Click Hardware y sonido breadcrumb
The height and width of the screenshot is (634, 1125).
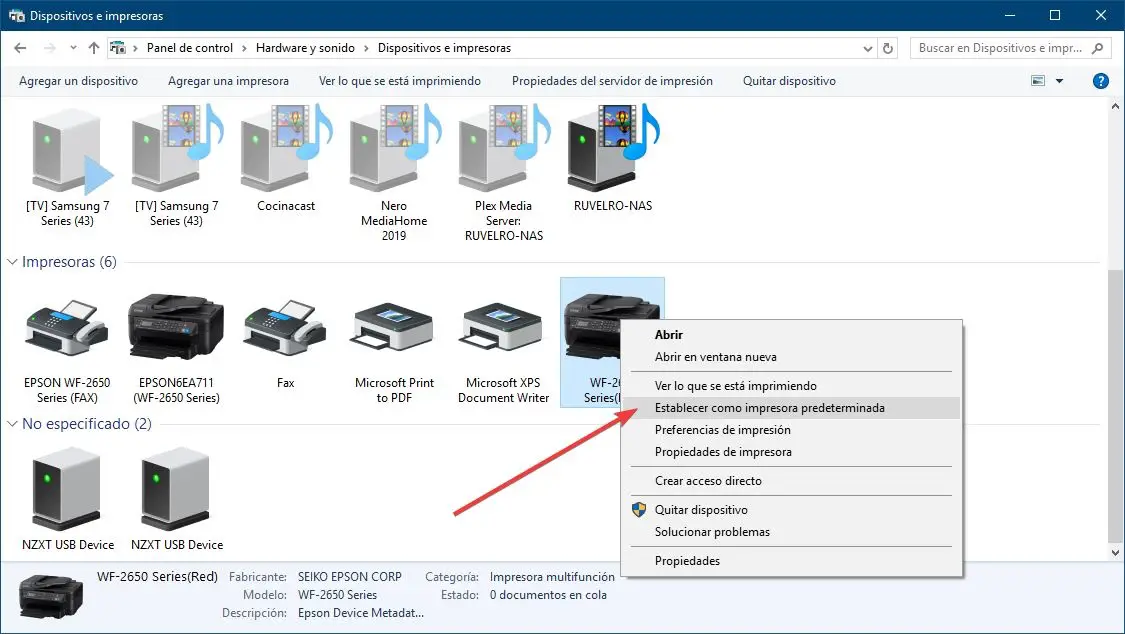tap(305, 48)
